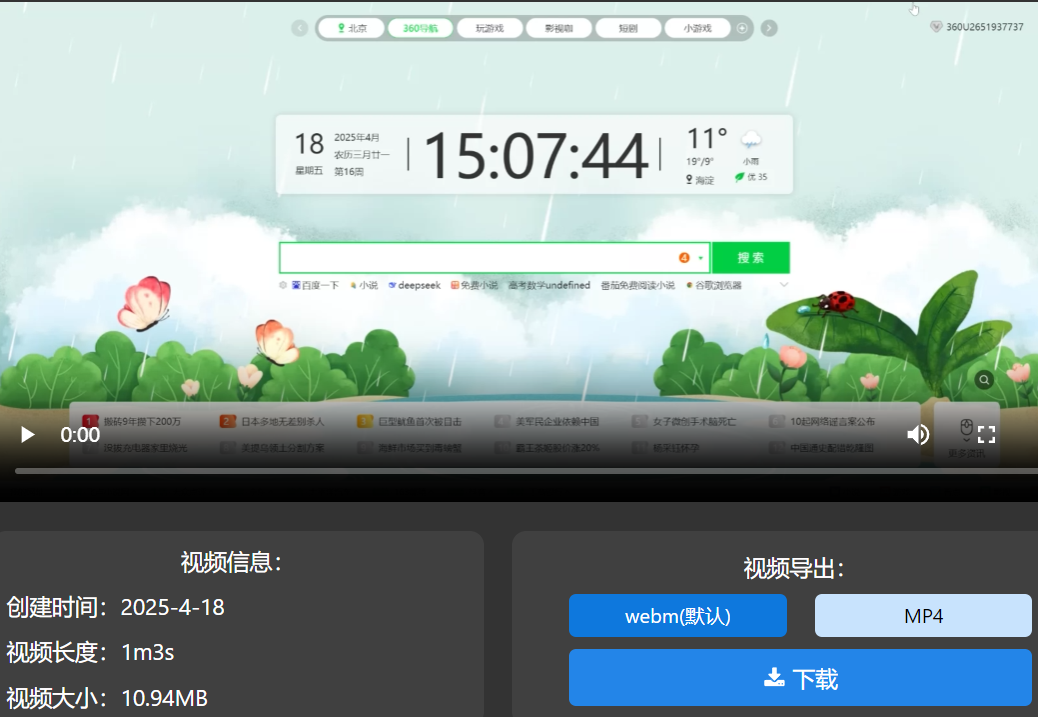This screenshot has width=1038, height=717.
Task: Enter fullscreen mode for the video
Action: tap(986, 434)
